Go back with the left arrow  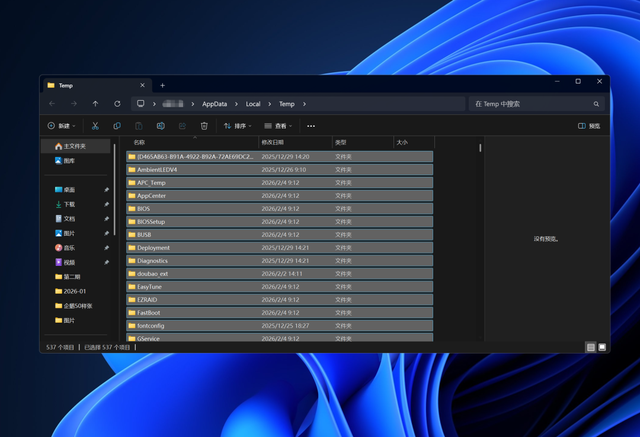coord(52,104)
